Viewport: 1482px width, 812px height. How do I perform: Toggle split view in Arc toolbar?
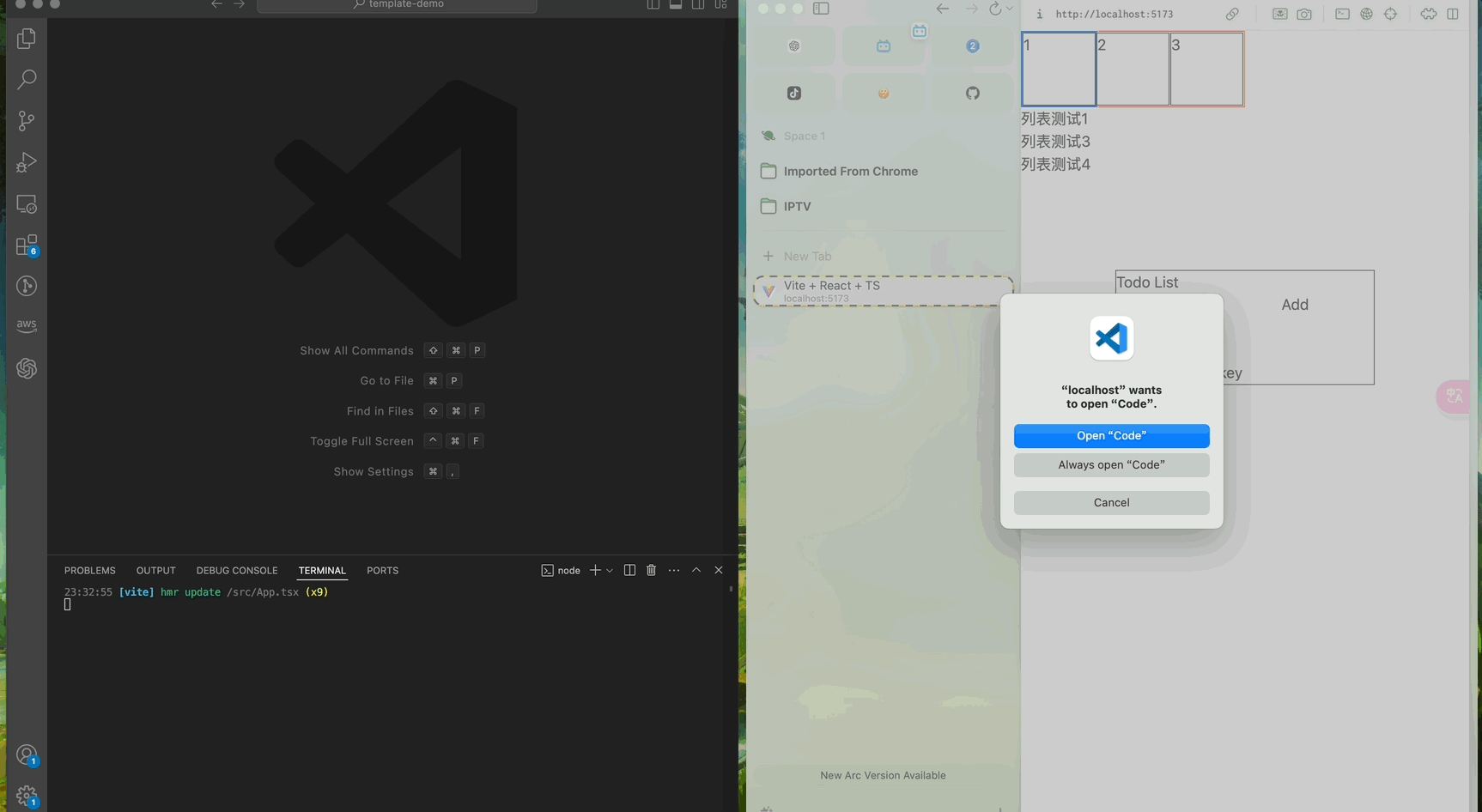coord(1453,14)
